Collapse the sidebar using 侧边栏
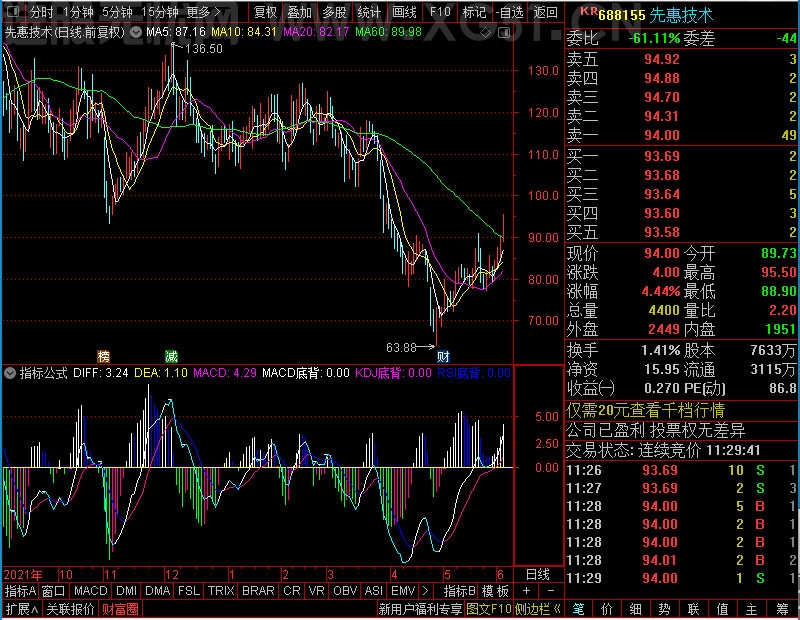Viewport: 800px width, 620px height. [538, 609]
